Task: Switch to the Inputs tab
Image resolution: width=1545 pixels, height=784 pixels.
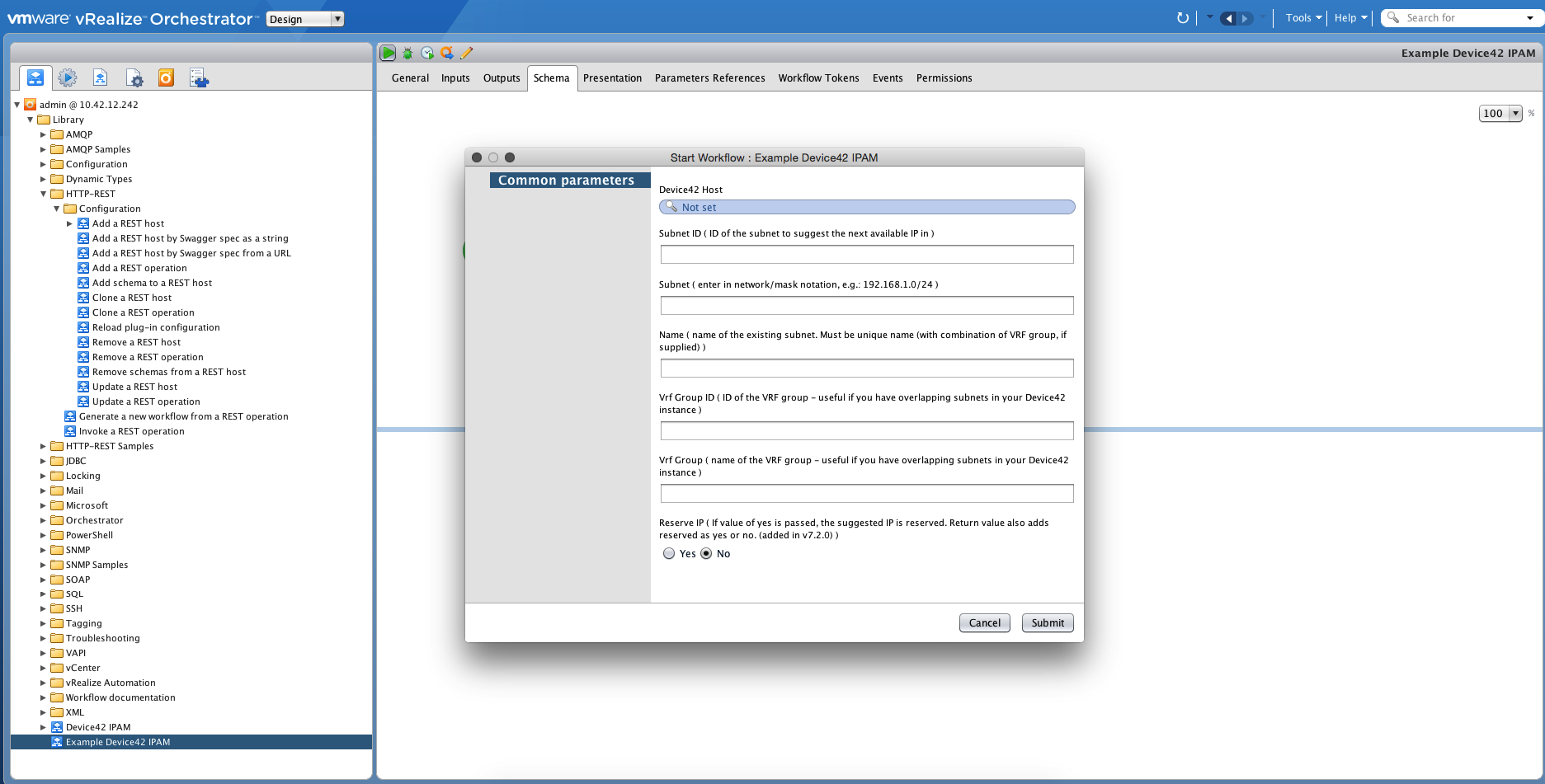Action: [x=455, y=78]
